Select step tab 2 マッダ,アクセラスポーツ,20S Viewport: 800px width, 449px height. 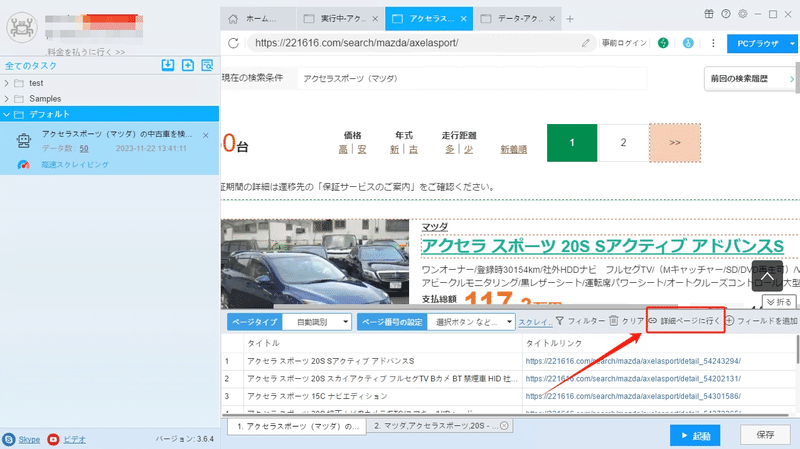pyautogui.click(x=440, y=426)
